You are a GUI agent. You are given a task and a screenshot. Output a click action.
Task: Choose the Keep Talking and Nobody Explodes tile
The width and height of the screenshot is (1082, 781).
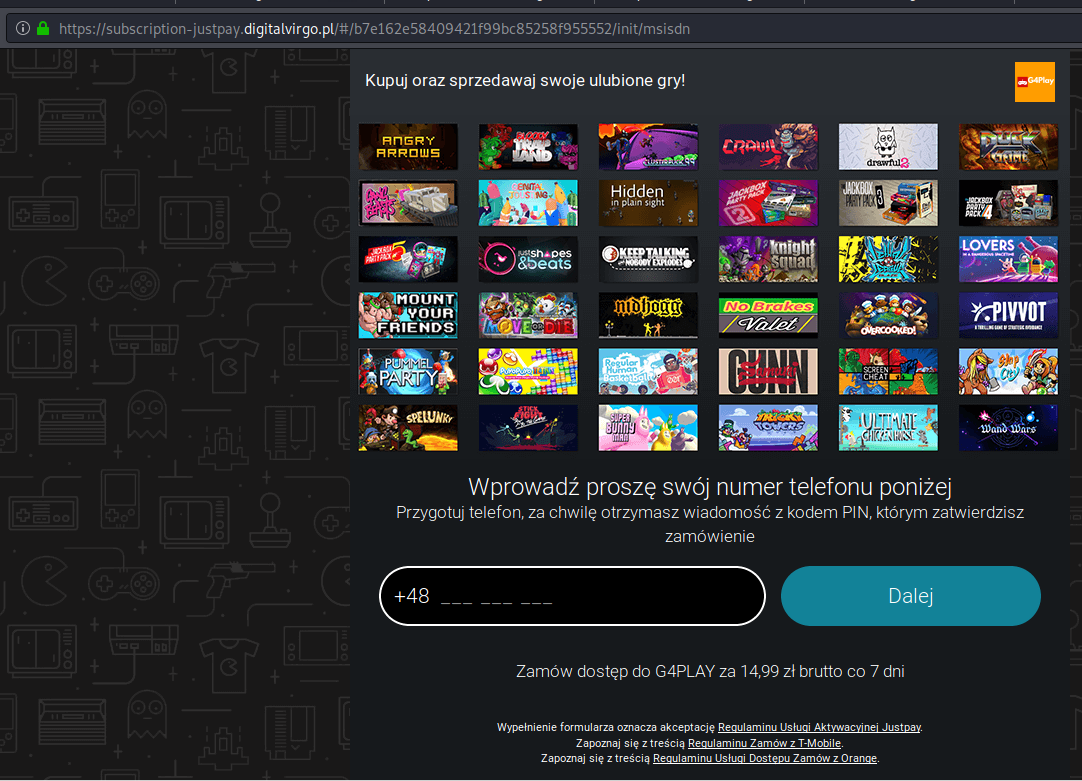648,259
